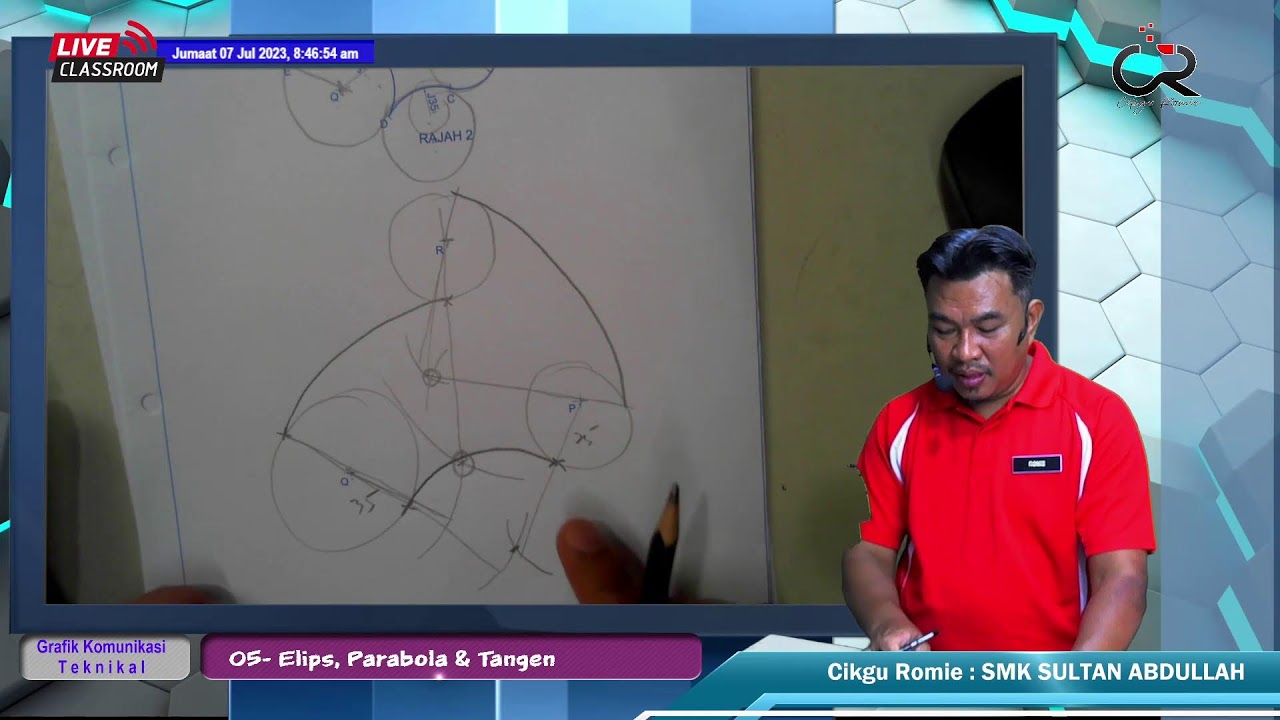This screenshot has width=1280, height=720.
Task: Click the pencil held over the drawing
Action: (x=661, y=542)
